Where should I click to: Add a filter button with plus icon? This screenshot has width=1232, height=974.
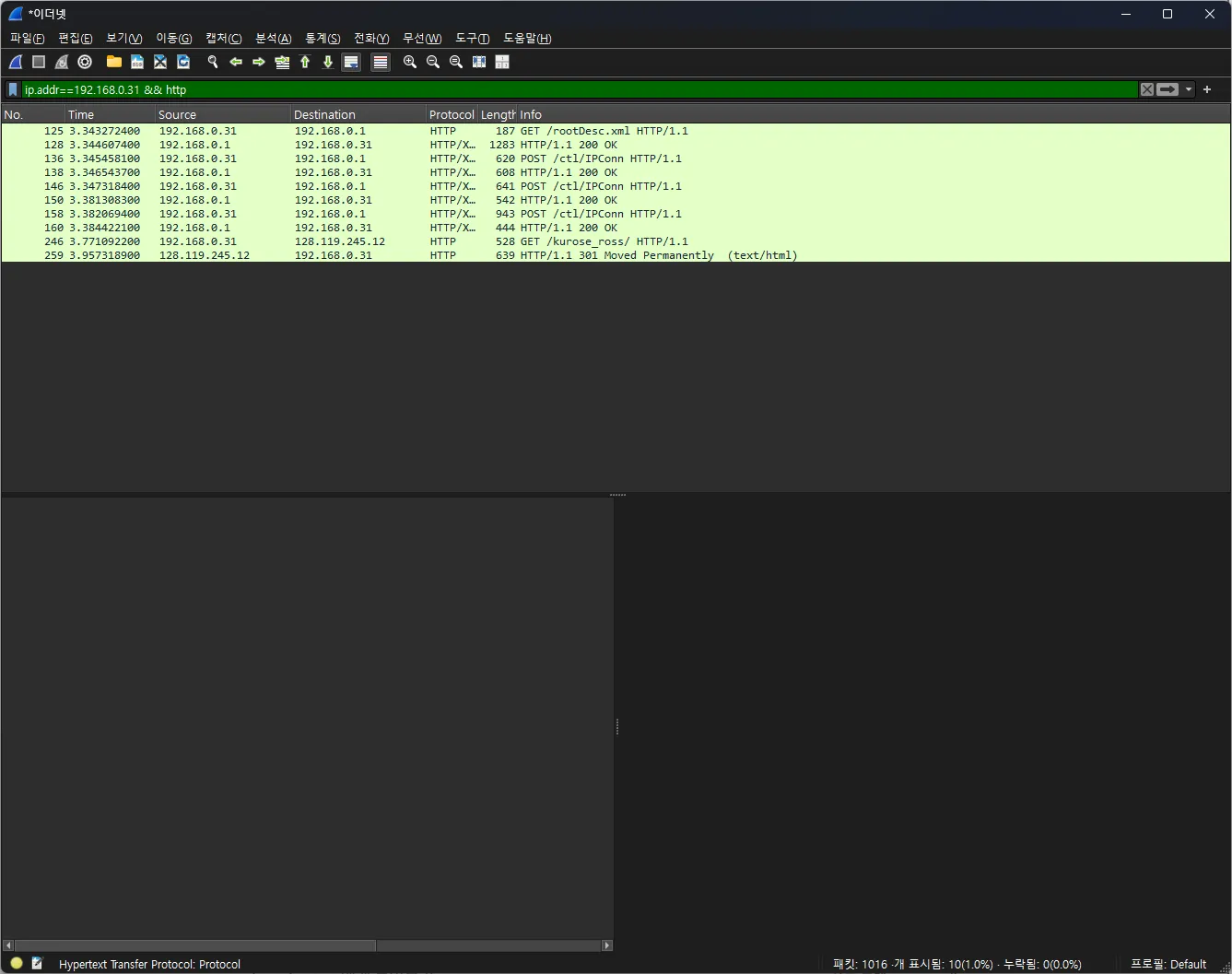1207,89
